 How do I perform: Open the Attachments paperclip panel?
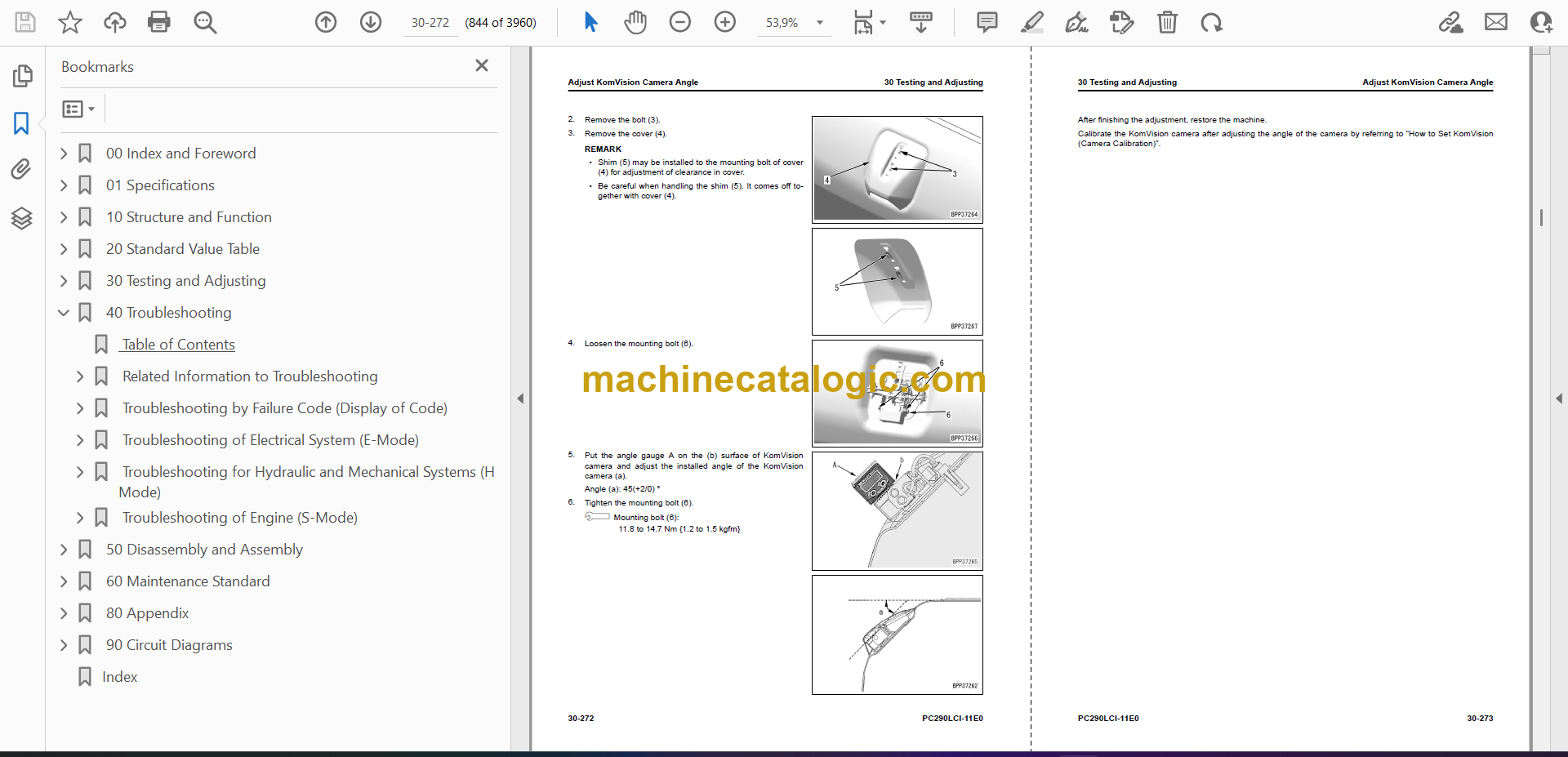click(x=22, y=169)
